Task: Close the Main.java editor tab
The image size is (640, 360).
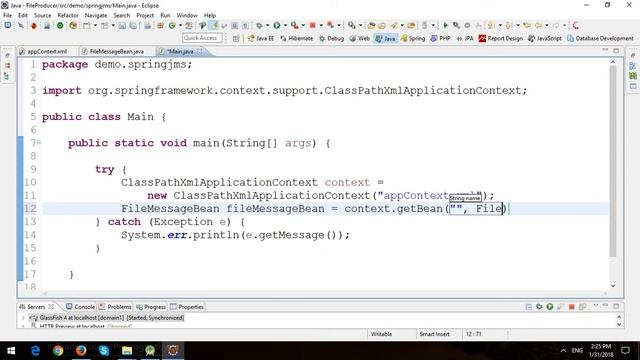Action: click(200, 51)
